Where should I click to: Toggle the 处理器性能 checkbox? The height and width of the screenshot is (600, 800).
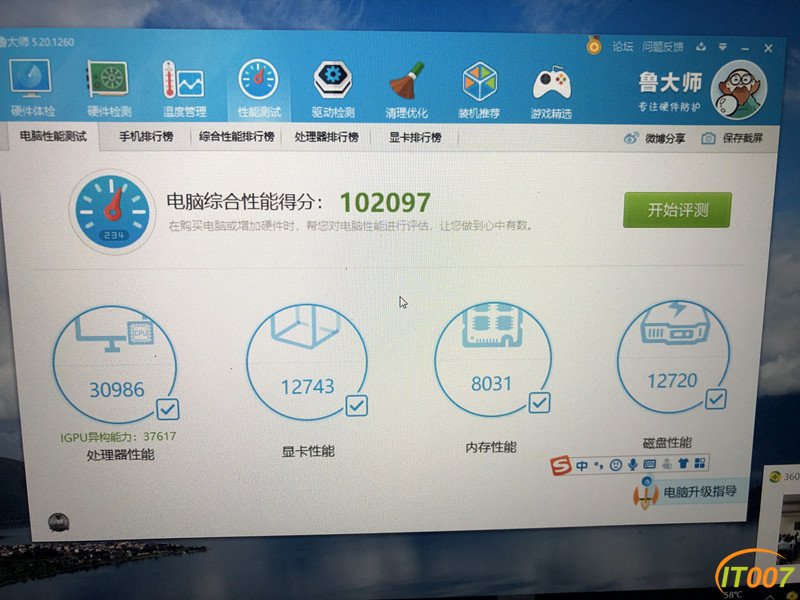click(168, 409)
